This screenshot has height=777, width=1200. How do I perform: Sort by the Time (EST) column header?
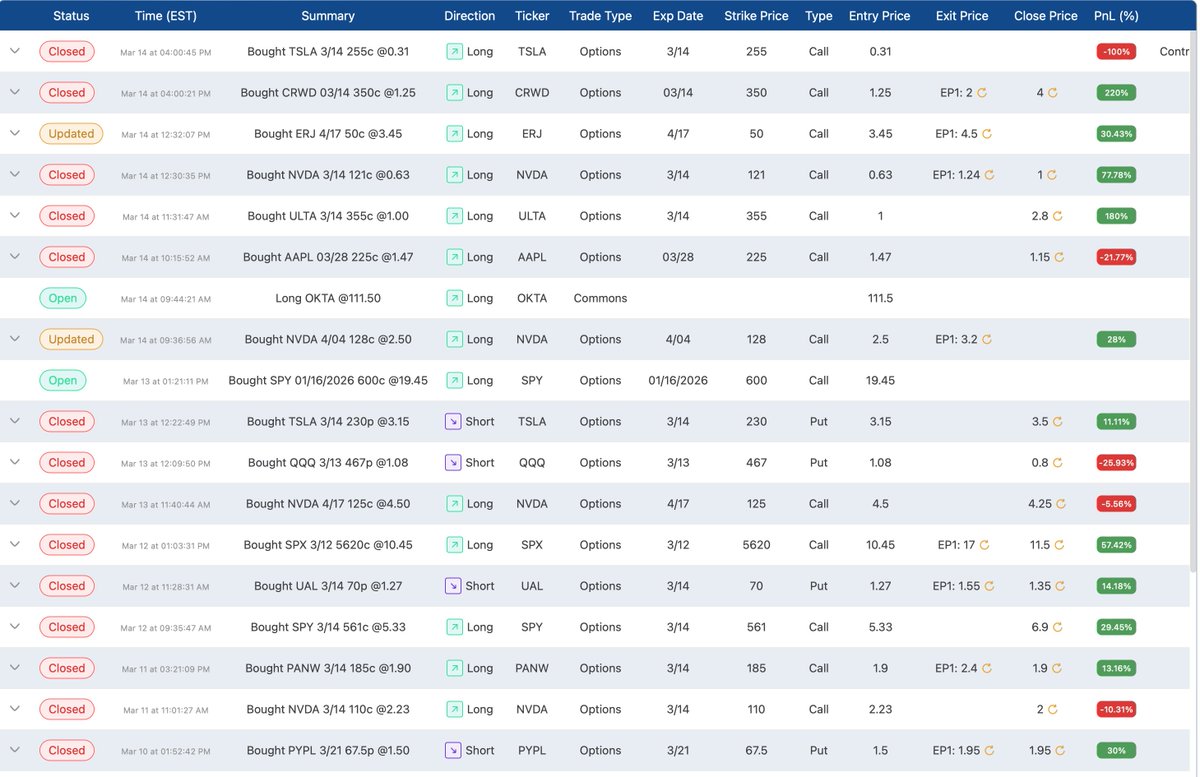[167, 16]
